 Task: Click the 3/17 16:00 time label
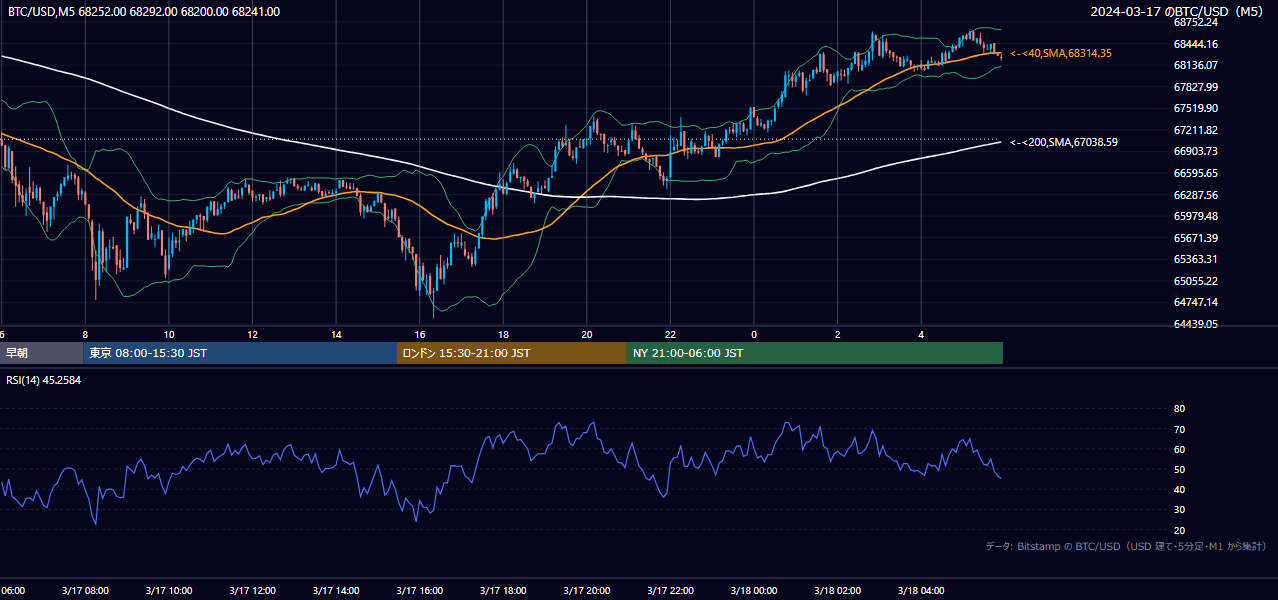[x=419, y=591]
